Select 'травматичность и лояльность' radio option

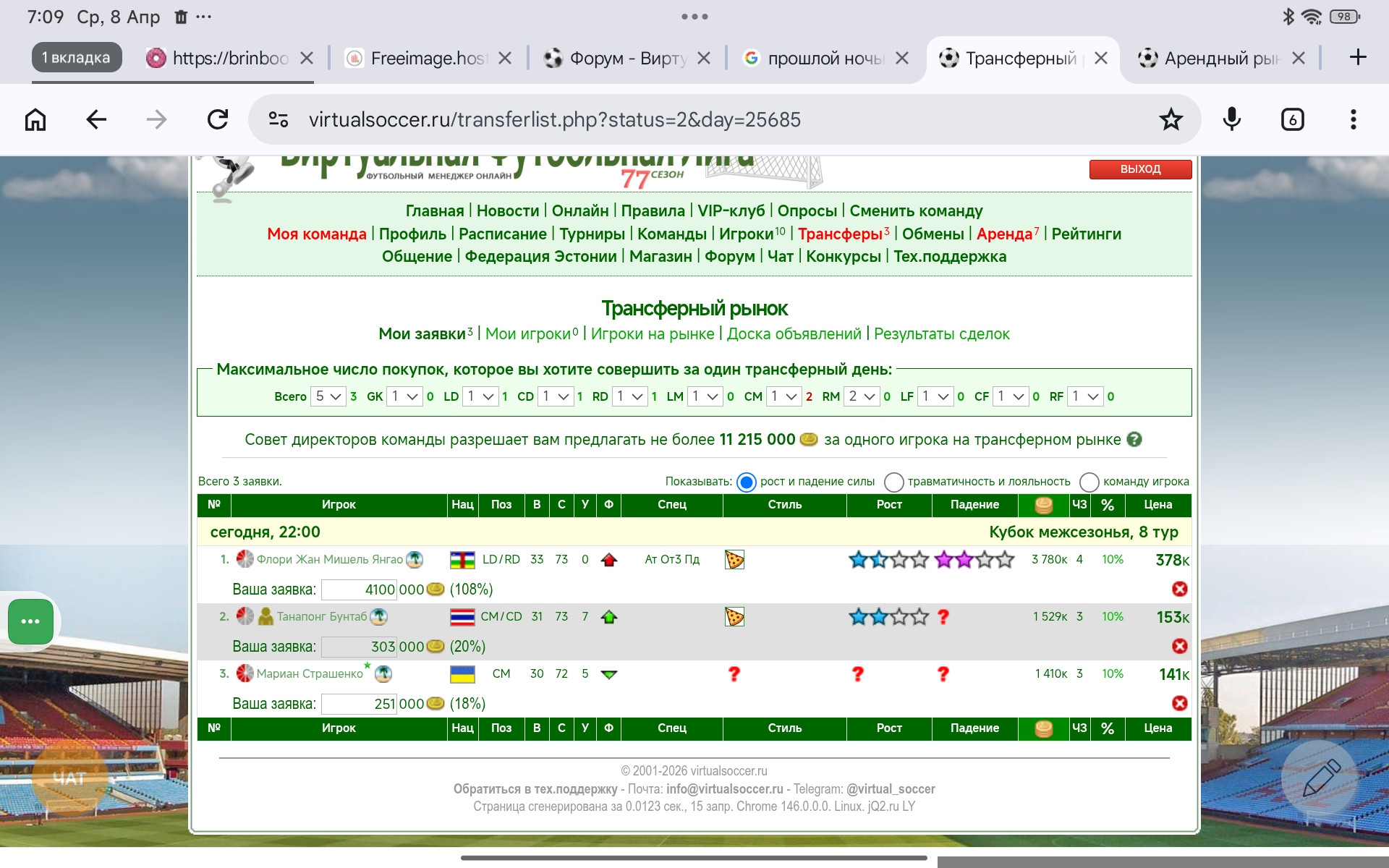point(894,482)
